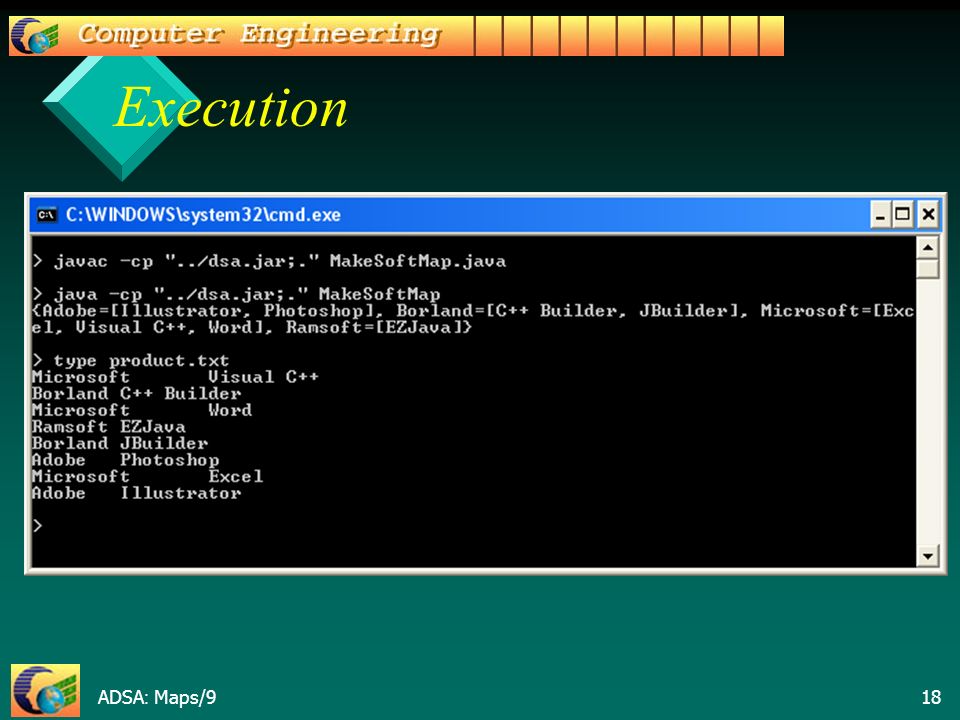Click the 'Adobe Photoshop' output row
This screenshot has height=720, width=960.
point(126,459)
